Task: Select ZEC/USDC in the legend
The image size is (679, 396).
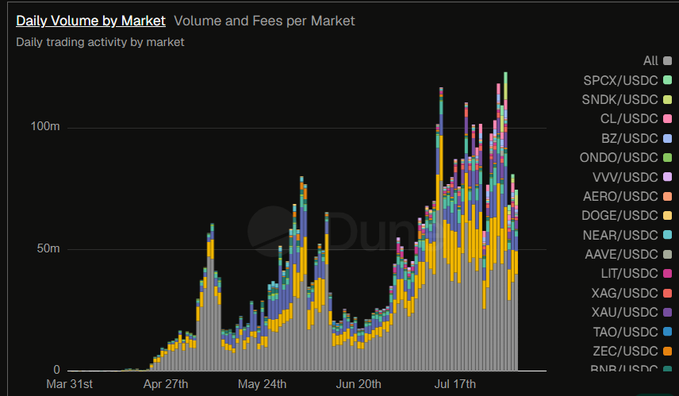Action: pyautogui.click(x=632, y=351)
